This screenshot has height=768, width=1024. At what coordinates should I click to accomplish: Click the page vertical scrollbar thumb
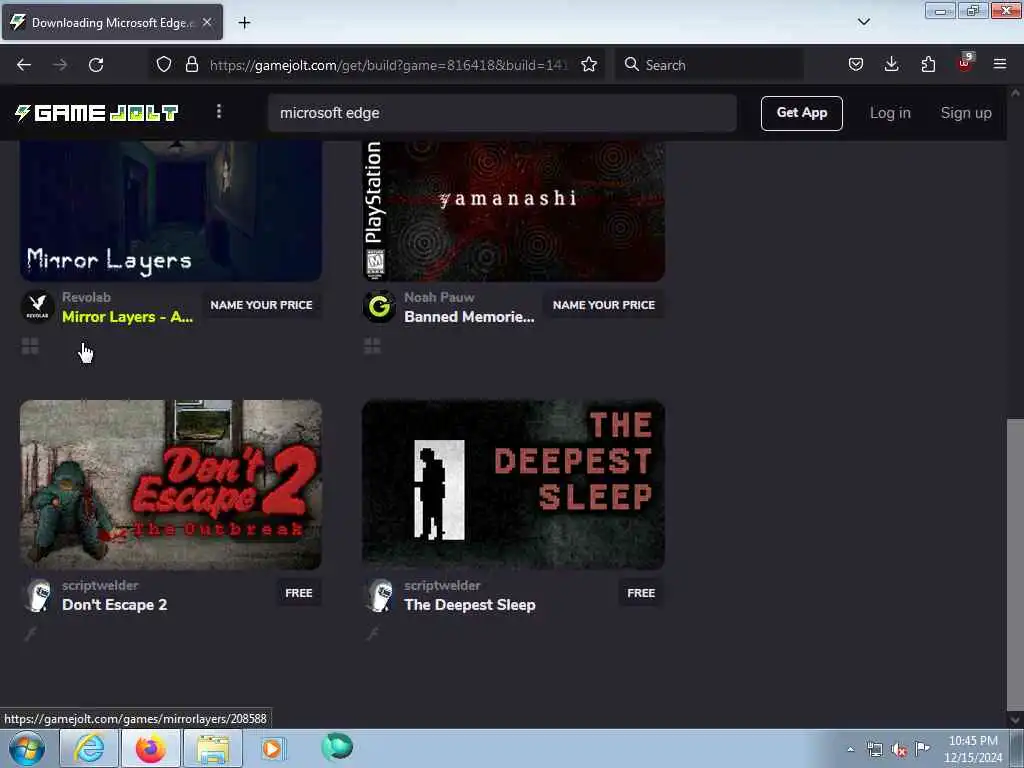[1015, 564]
